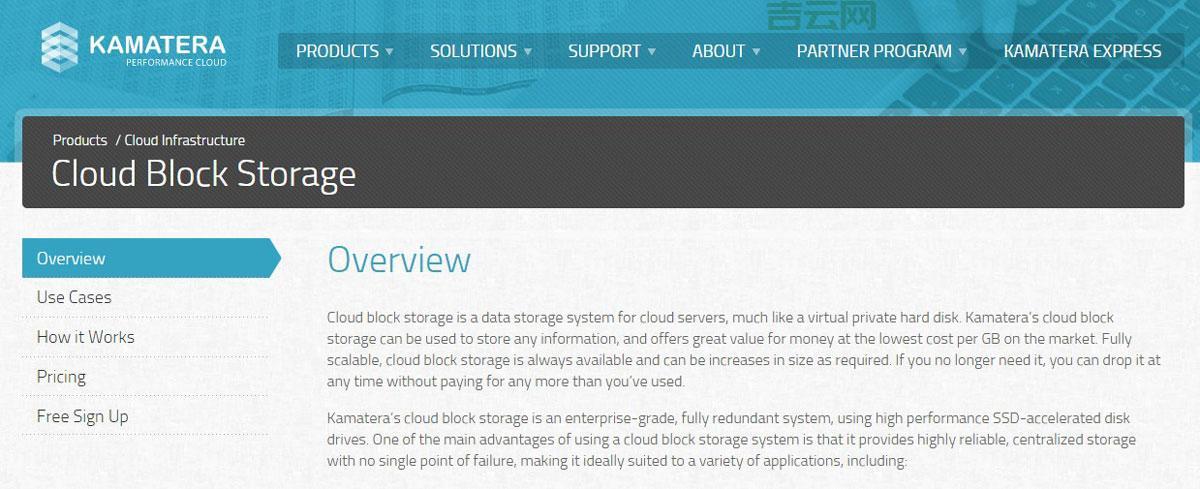Click the Products breadcrumb link

80,140
